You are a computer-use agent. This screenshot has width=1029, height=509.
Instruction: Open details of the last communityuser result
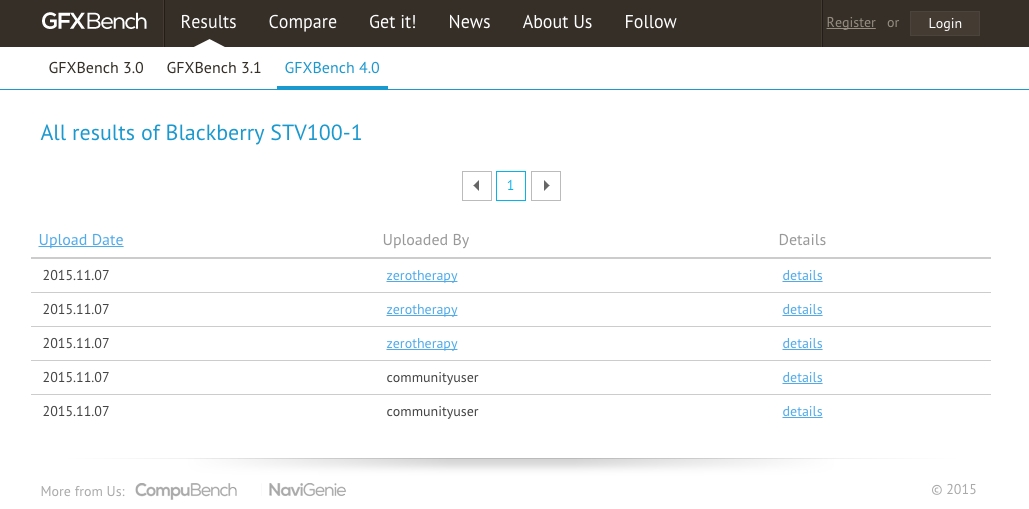click(x=802, y=412)
